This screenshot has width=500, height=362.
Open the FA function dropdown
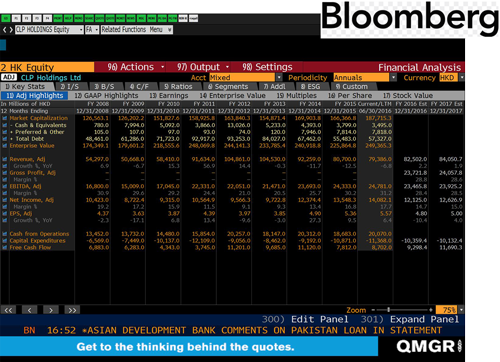click(x=92, y=30)
